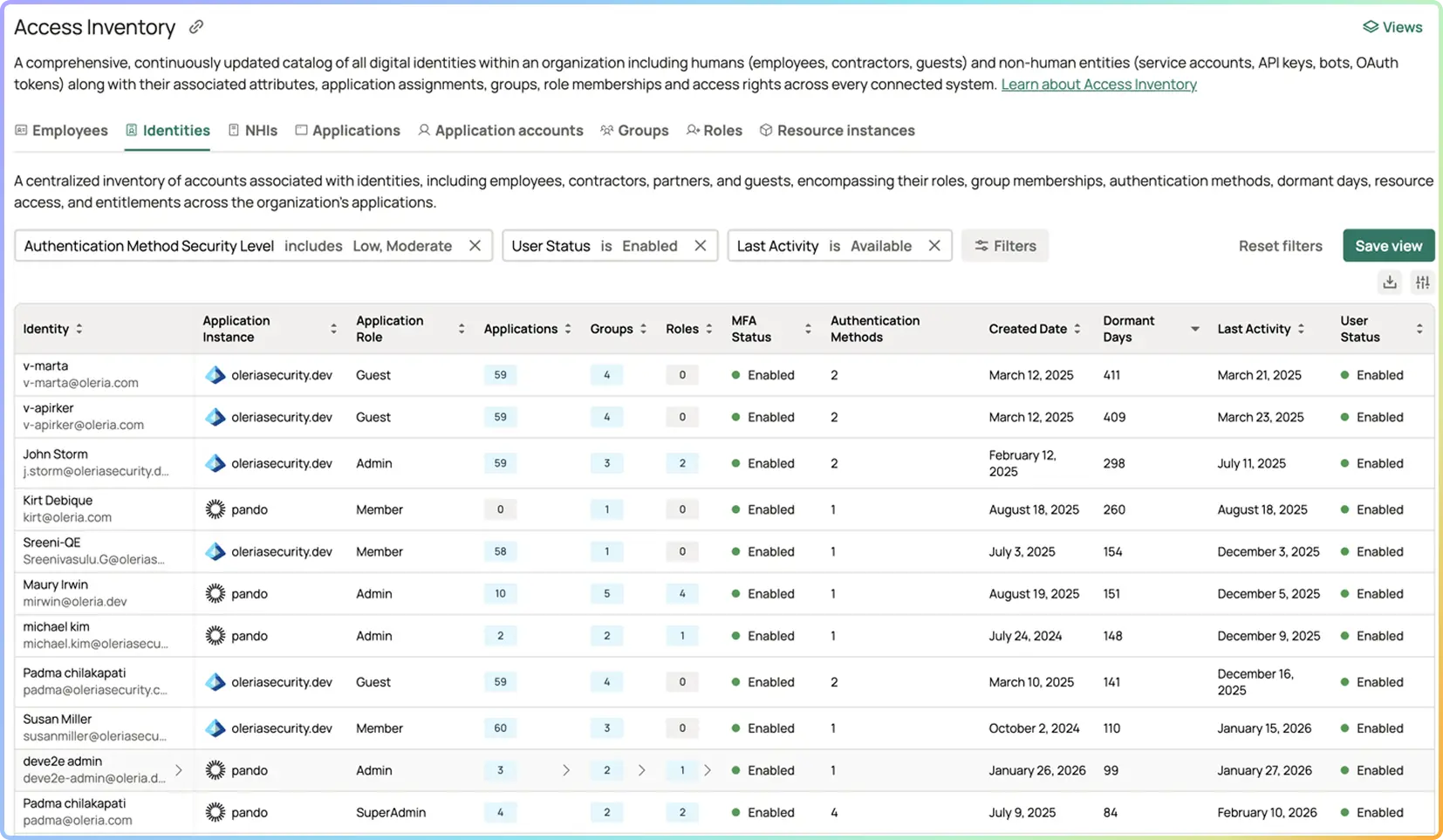Open column settings sliders icon
The width and height of the screenshot is (1443, 840).
coord(1423,282)
